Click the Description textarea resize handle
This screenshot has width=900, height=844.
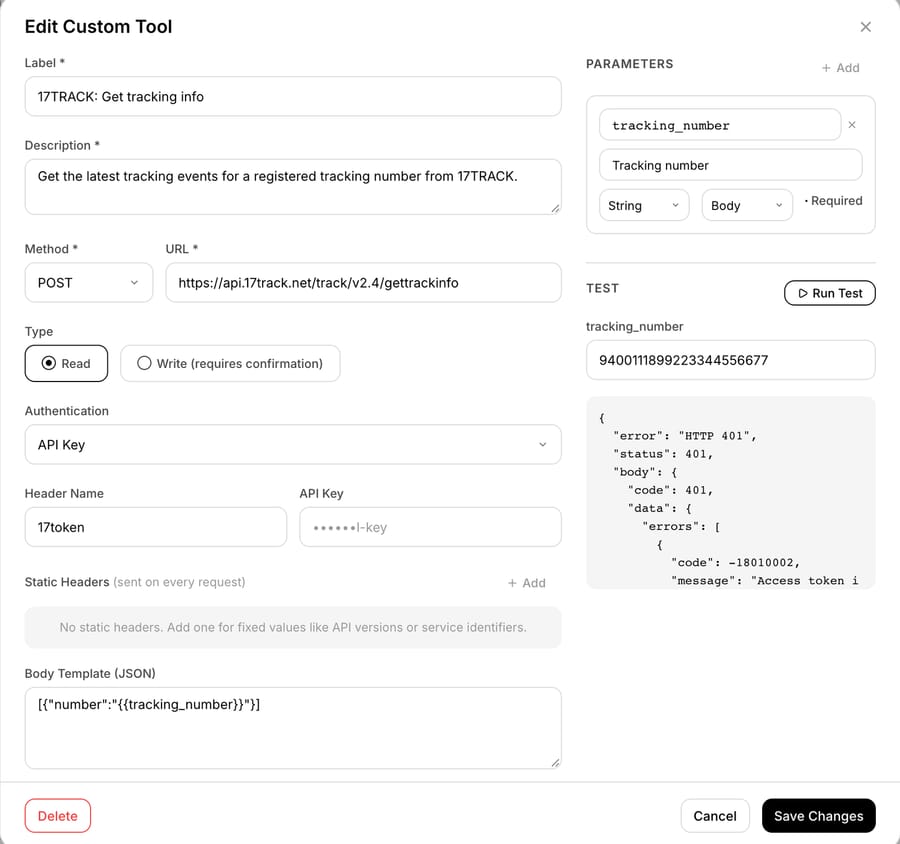[555, 209]
